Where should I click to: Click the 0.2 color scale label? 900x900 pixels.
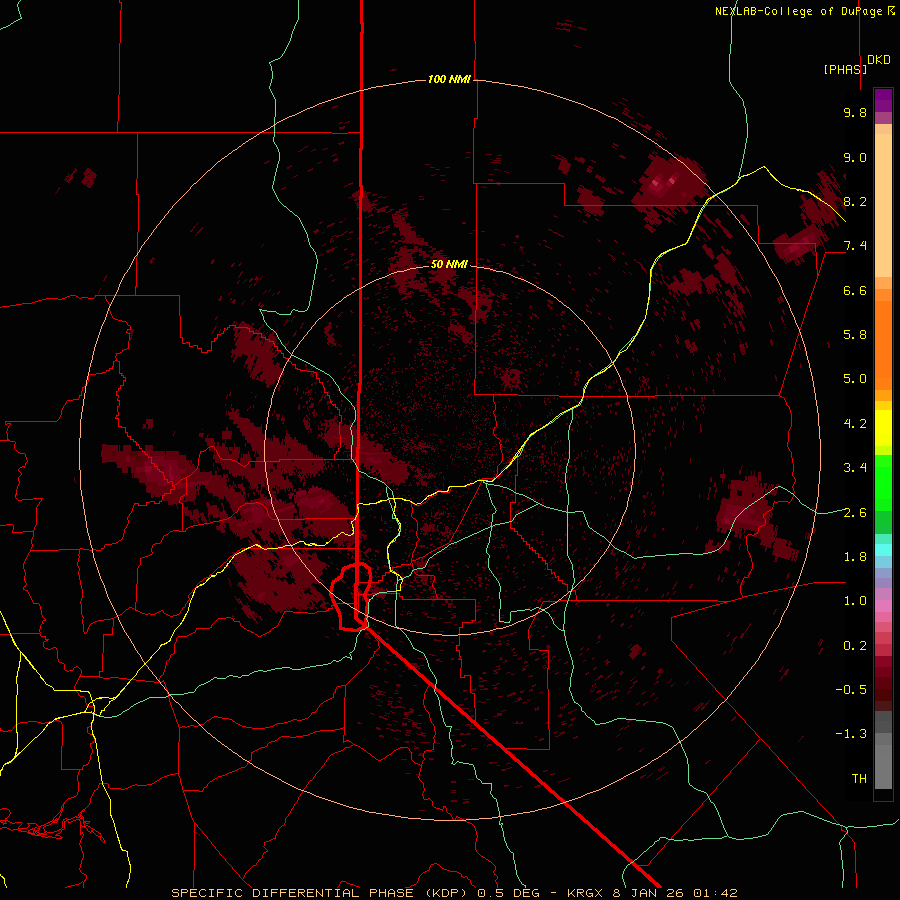pos(855,646)
